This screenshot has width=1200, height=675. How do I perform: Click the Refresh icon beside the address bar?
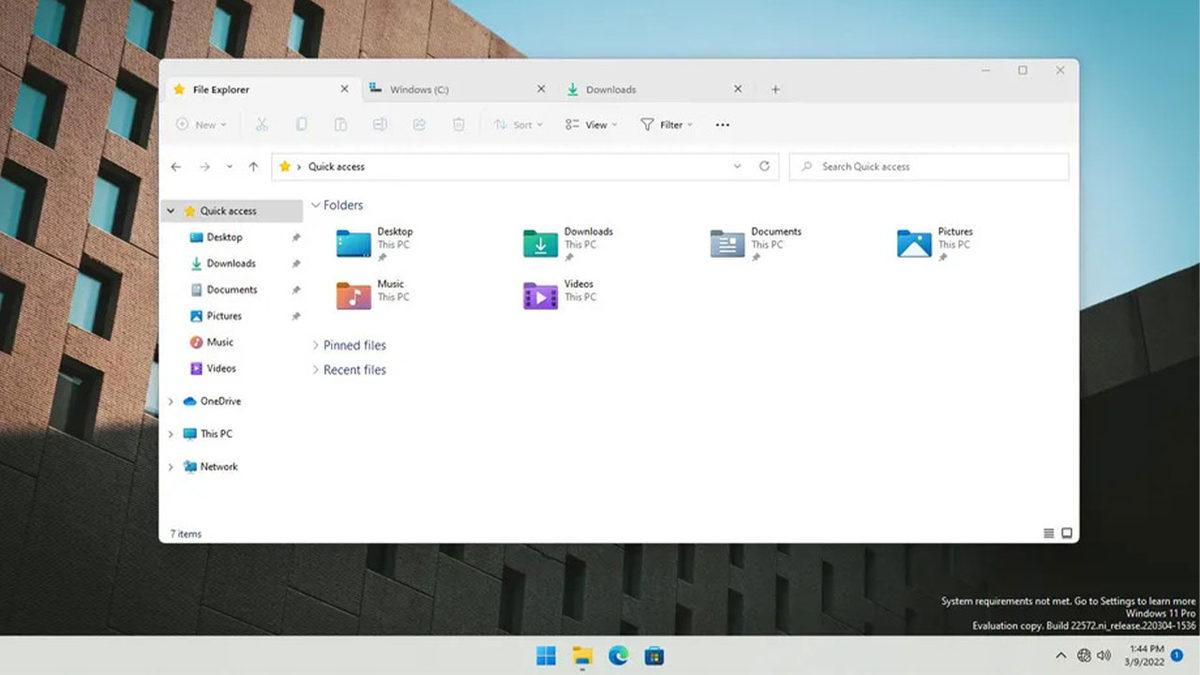[762, 166]
